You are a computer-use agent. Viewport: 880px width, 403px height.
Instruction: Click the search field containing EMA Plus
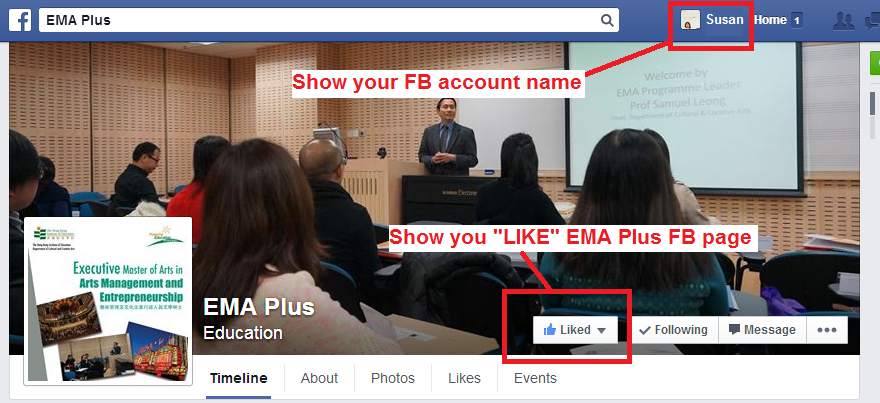tap(328, 20)
